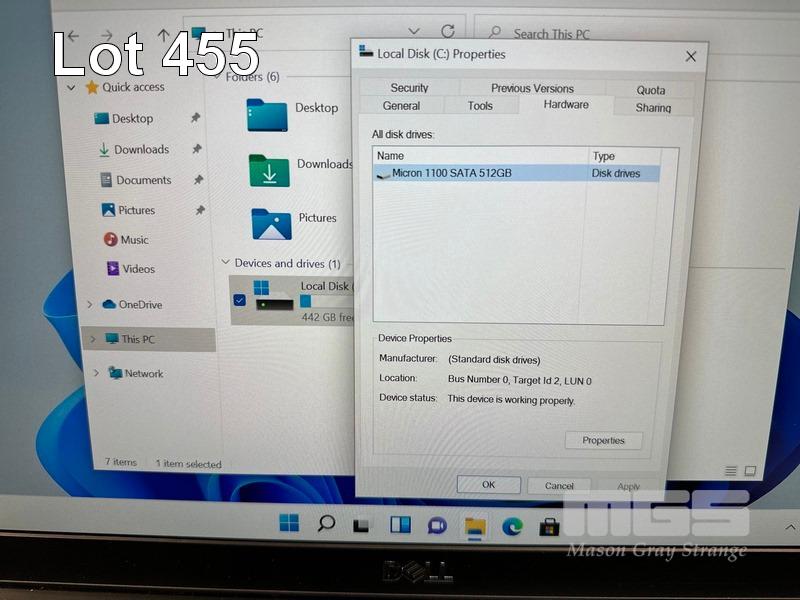Open the Tools tab

(x=480, y=106)
